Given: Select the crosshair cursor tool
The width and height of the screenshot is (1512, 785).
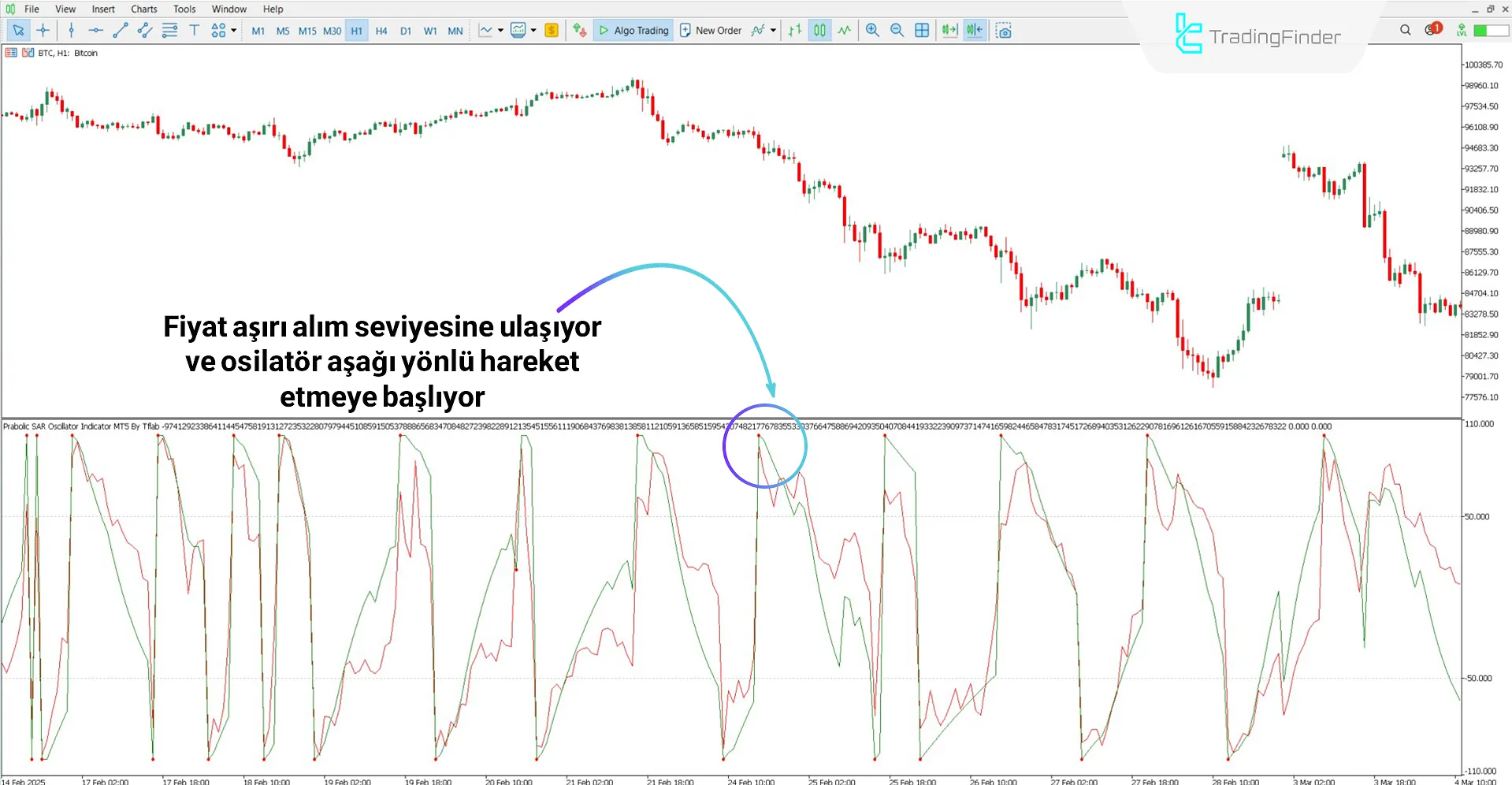Looking at the screenshot, I should 43,31.
